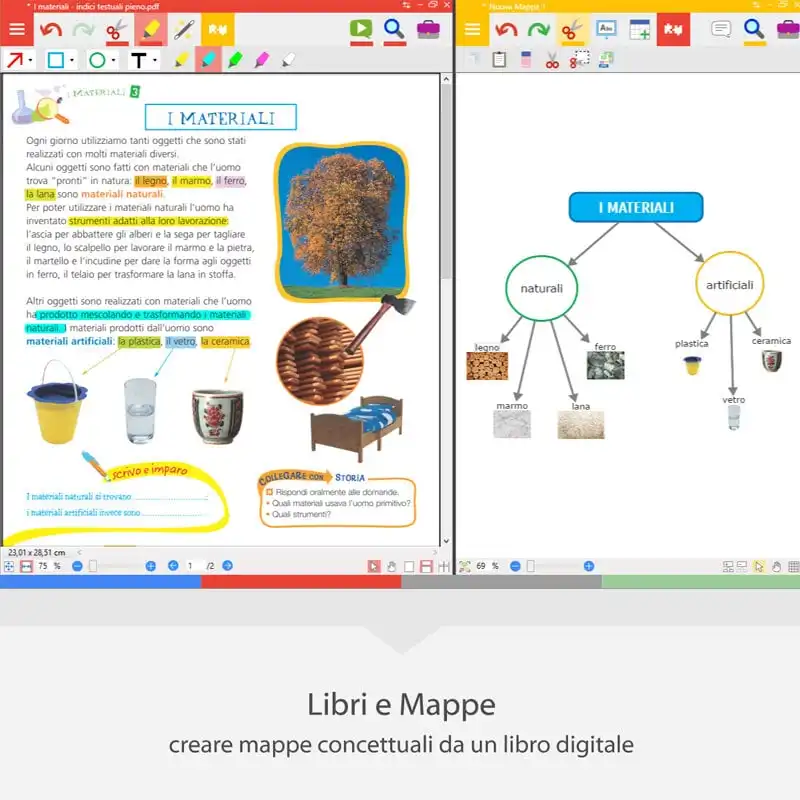This screenshot has height=800, width=800.
Task: Go to next page in PDF viewer
Action: click(228, 566)
